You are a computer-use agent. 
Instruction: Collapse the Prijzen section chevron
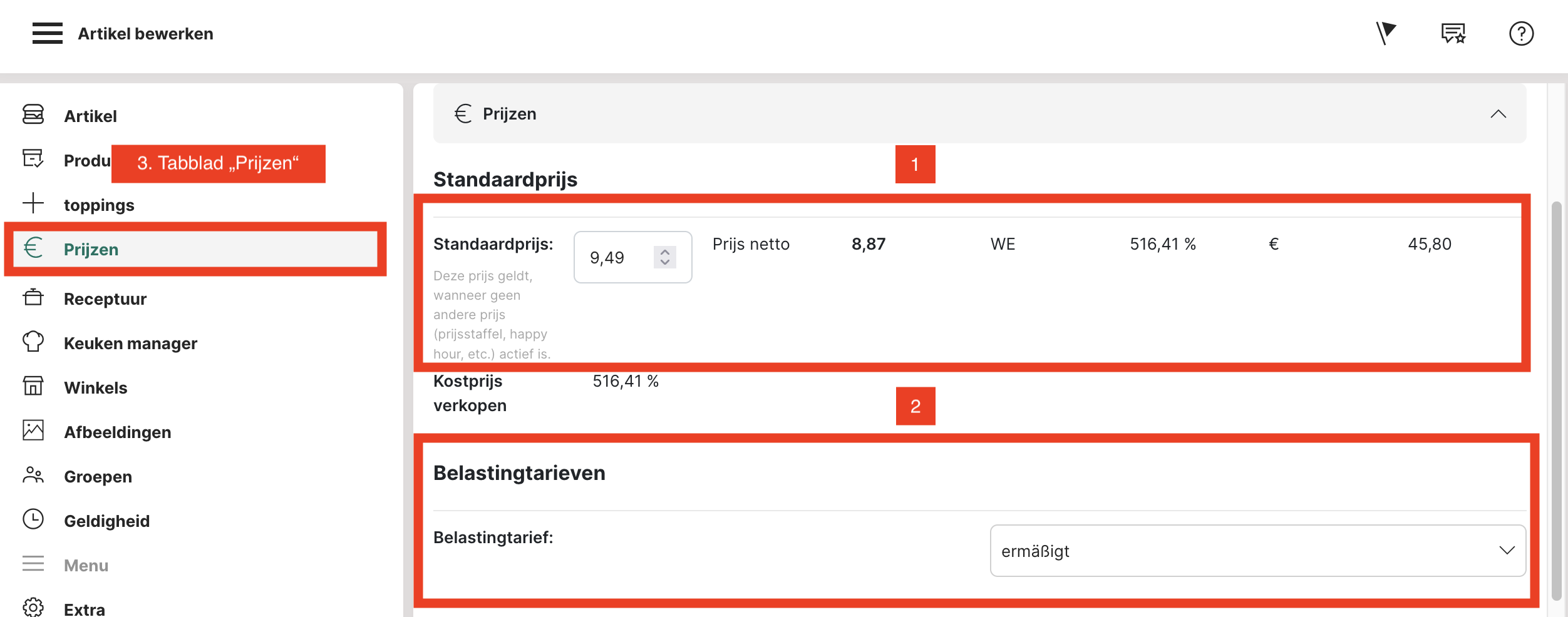tap(1498, 114)
